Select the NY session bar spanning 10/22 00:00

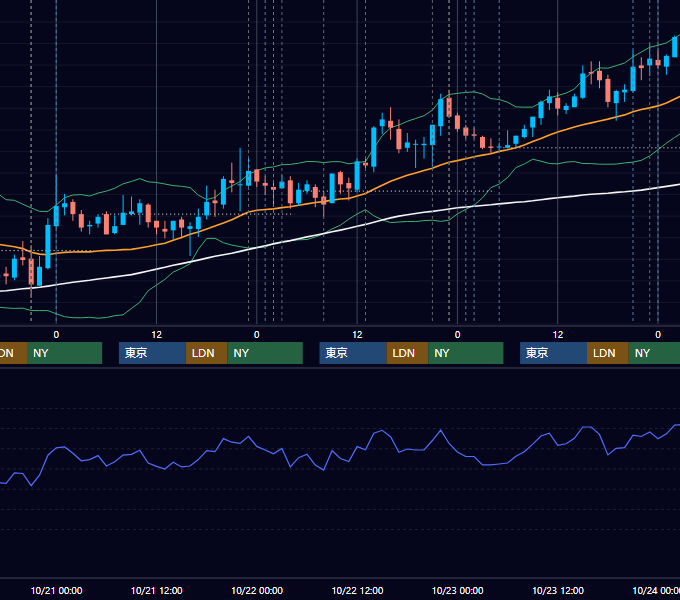click(x=265, y=353)
